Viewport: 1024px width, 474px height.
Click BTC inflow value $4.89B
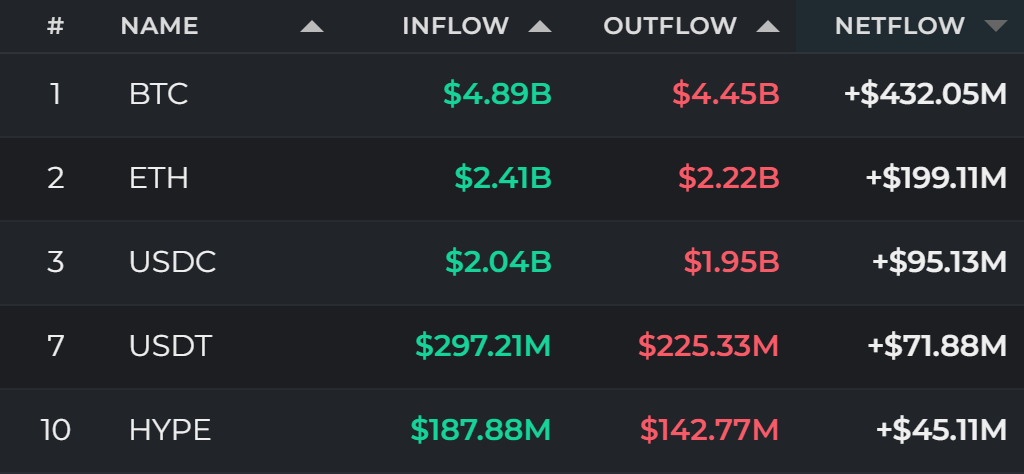(497, 94)
